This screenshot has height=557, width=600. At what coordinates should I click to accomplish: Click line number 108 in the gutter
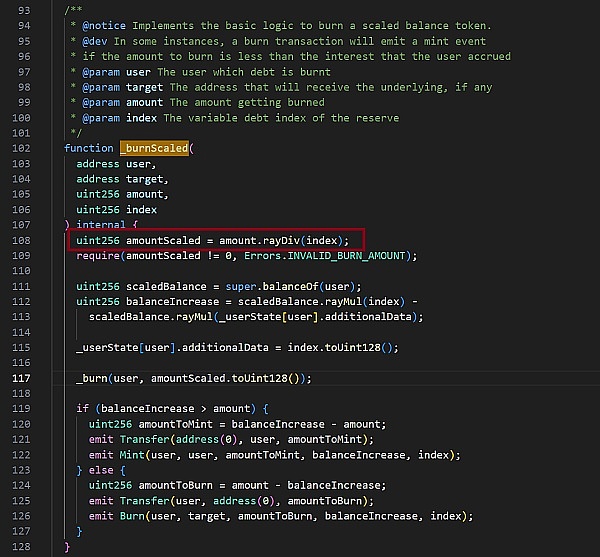(x=20, y=241)
